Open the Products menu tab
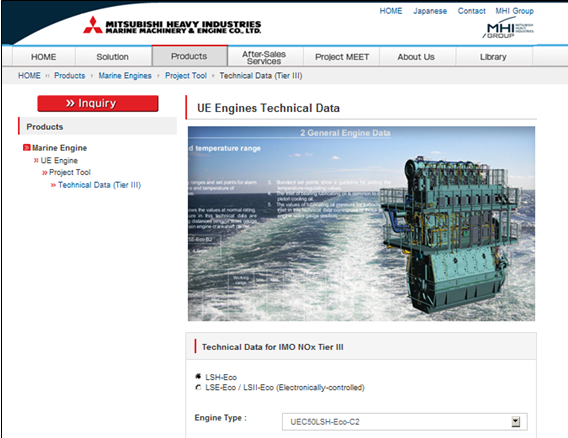Image resolution: width=568 pixels, height=438 pixels. pos(189,56)
